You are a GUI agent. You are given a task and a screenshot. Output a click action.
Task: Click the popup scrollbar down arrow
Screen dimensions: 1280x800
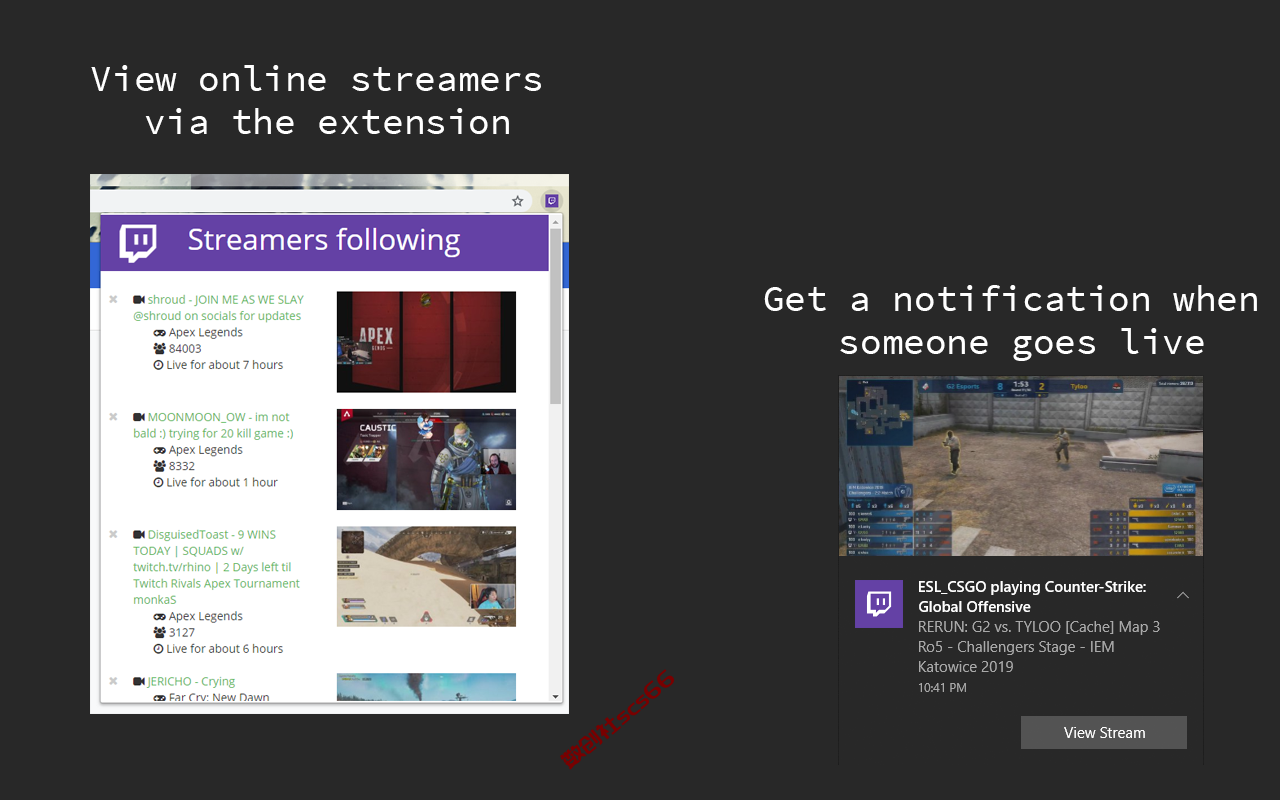pyautogui.click(x=556, y=696)
